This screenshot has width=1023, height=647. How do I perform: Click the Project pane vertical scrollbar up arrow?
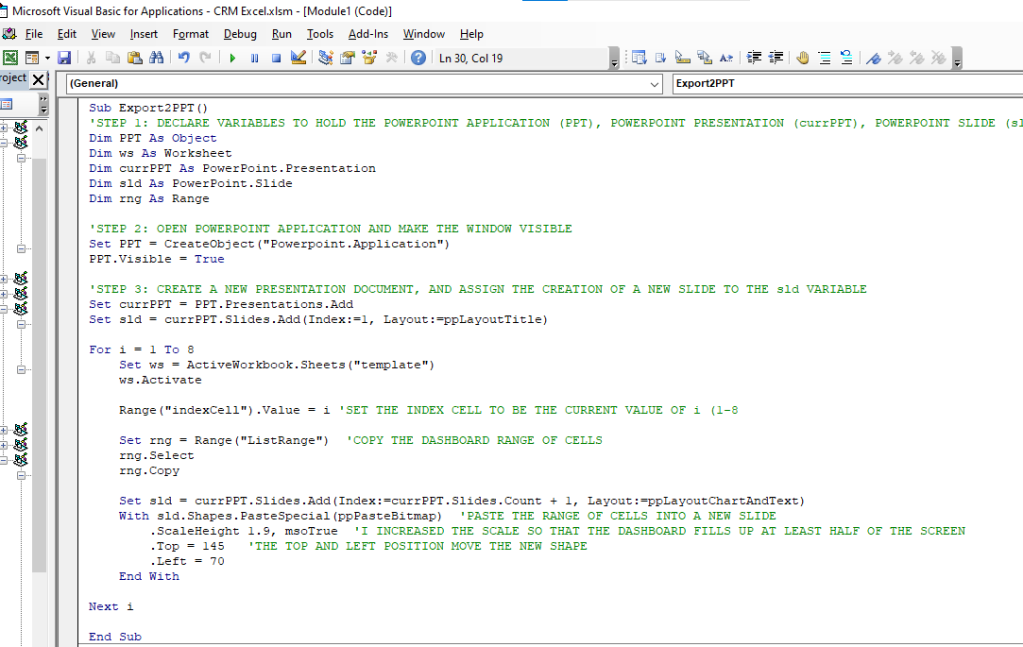(39, 128)
